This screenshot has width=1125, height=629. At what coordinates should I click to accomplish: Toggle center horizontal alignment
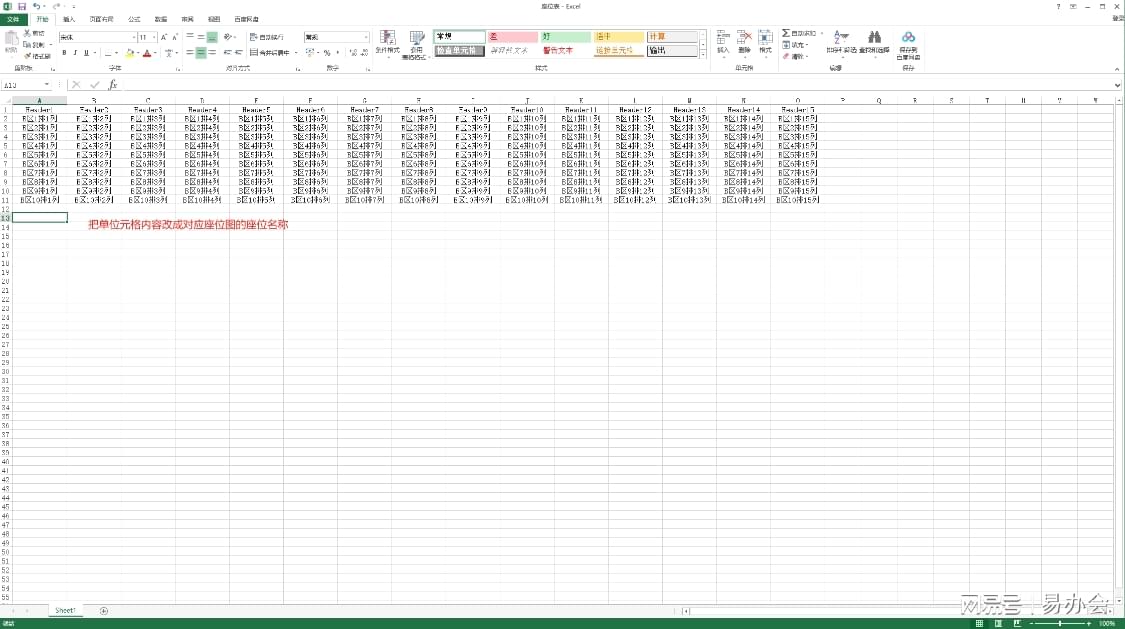tap(201, 52)
